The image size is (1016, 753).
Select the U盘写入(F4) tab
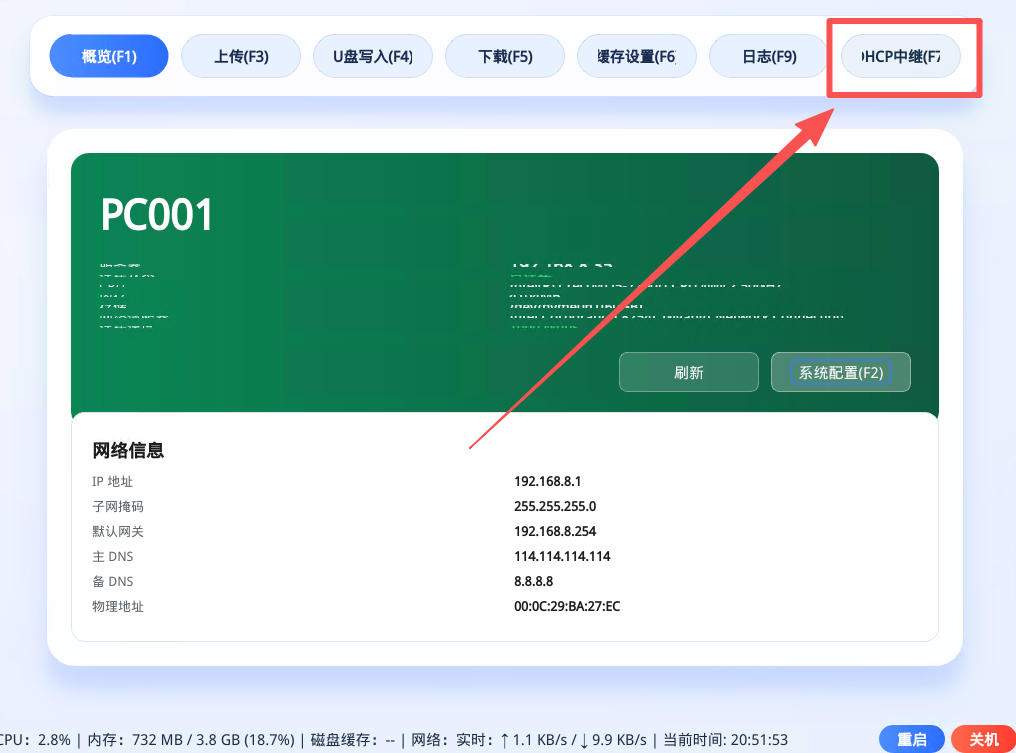coord(373,56)
